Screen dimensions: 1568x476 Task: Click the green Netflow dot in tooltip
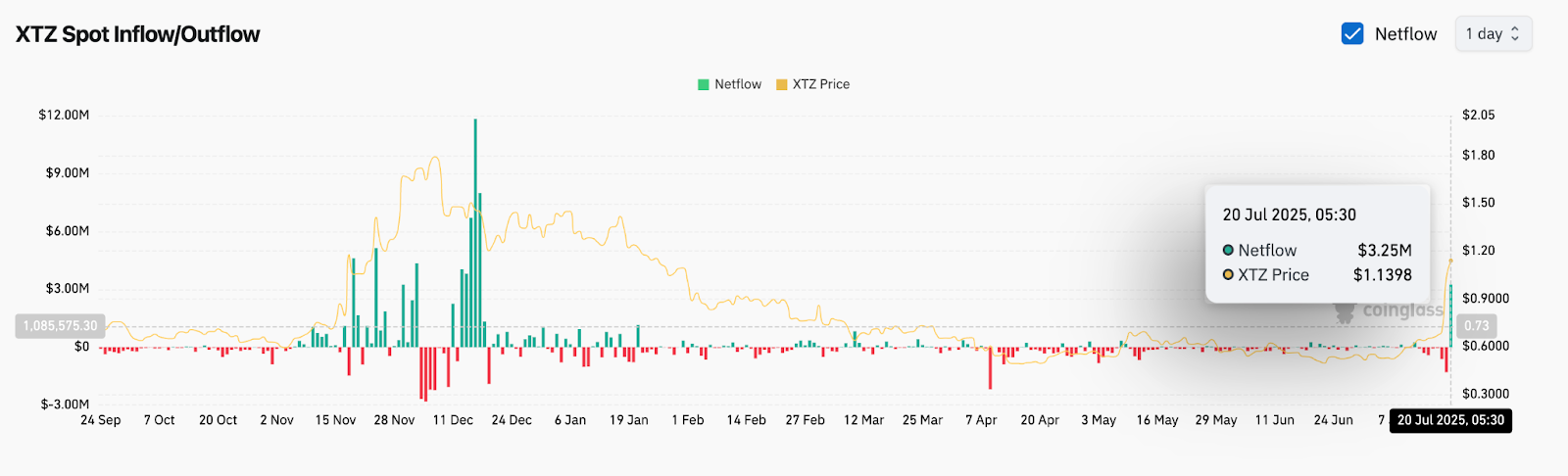pyautogui.click(x=1228, y=251)
